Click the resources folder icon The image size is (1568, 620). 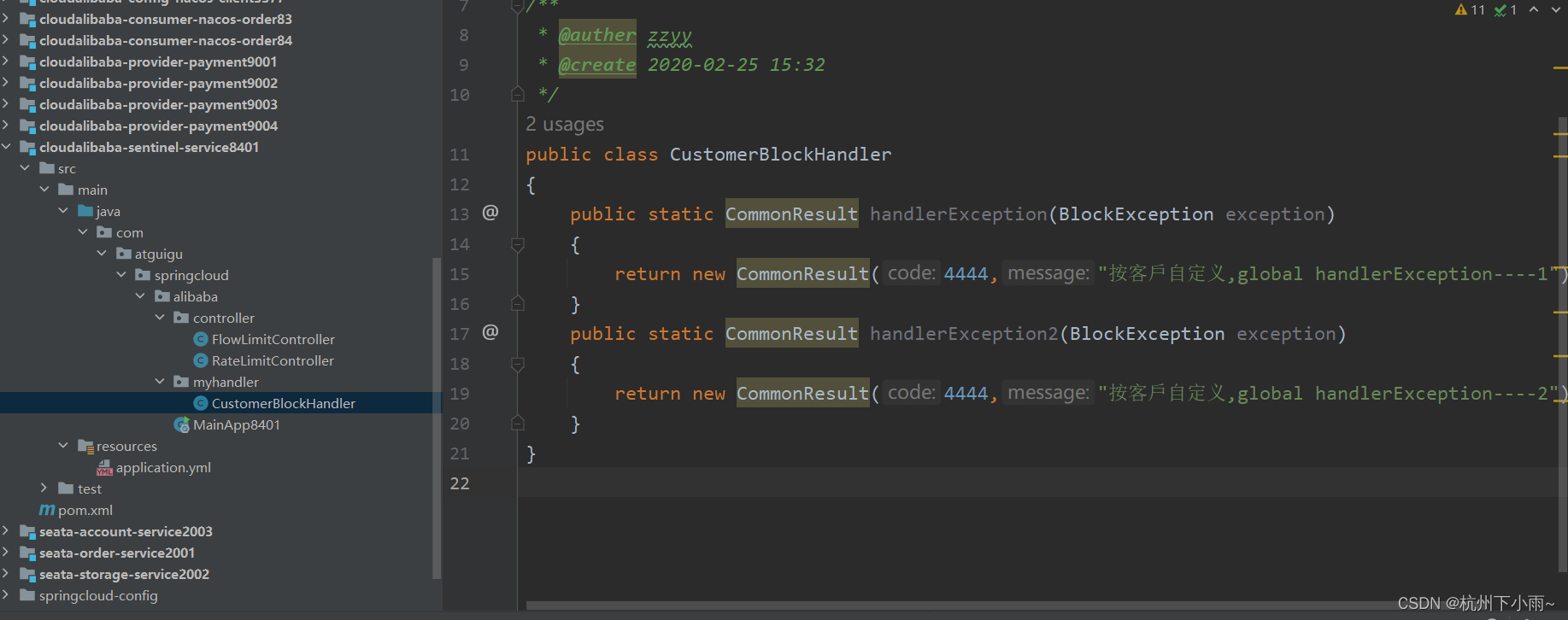85,446
